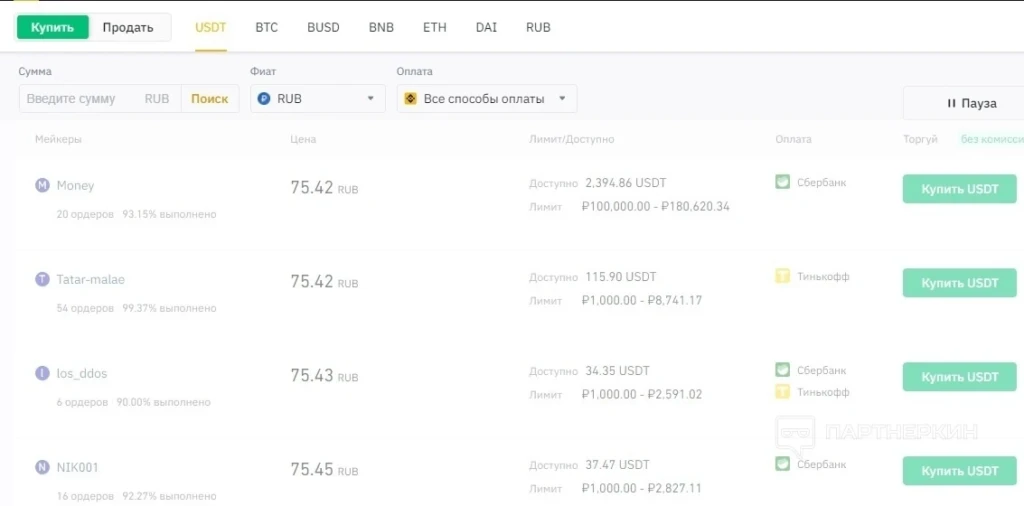Screen dimensions: 1024x506
Task: Select the DAI tab
Action: click(487, 27)
